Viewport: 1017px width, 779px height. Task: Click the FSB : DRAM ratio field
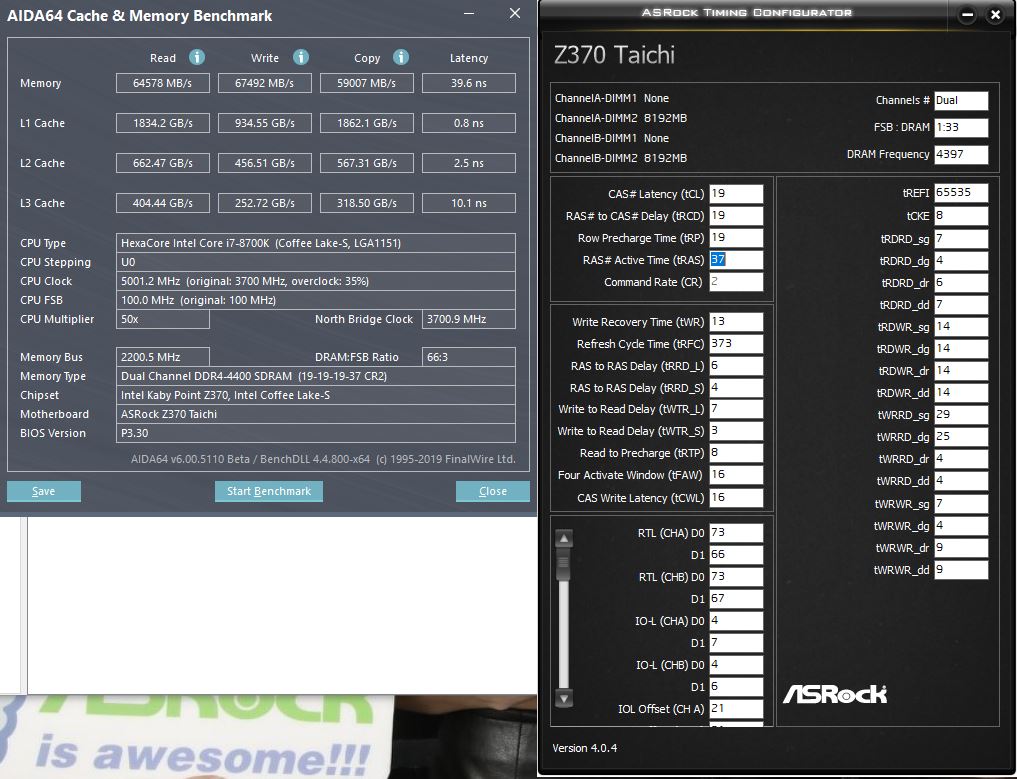click(961, 128)
